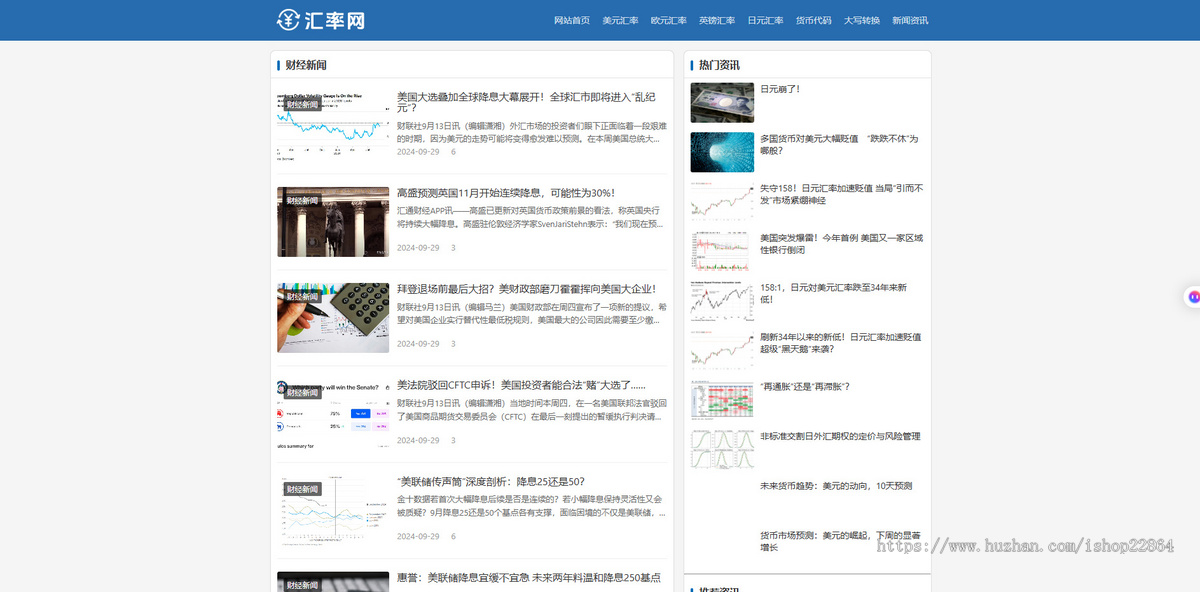Open 货币代码 navigation item

(x=813, y=20)
